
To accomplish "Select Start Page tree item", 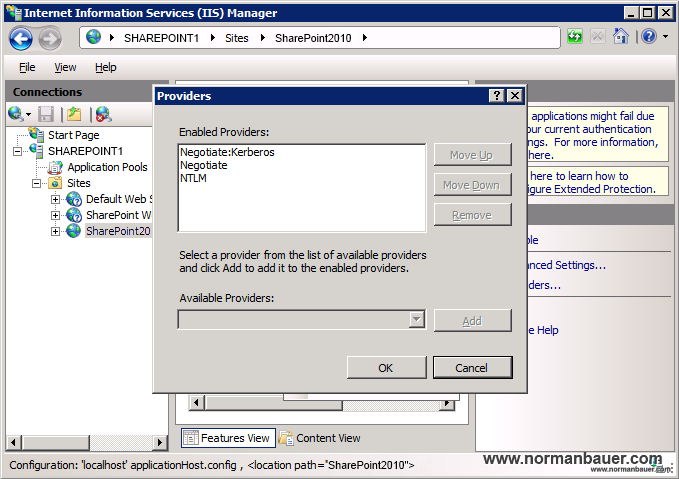I will [74, 135].
